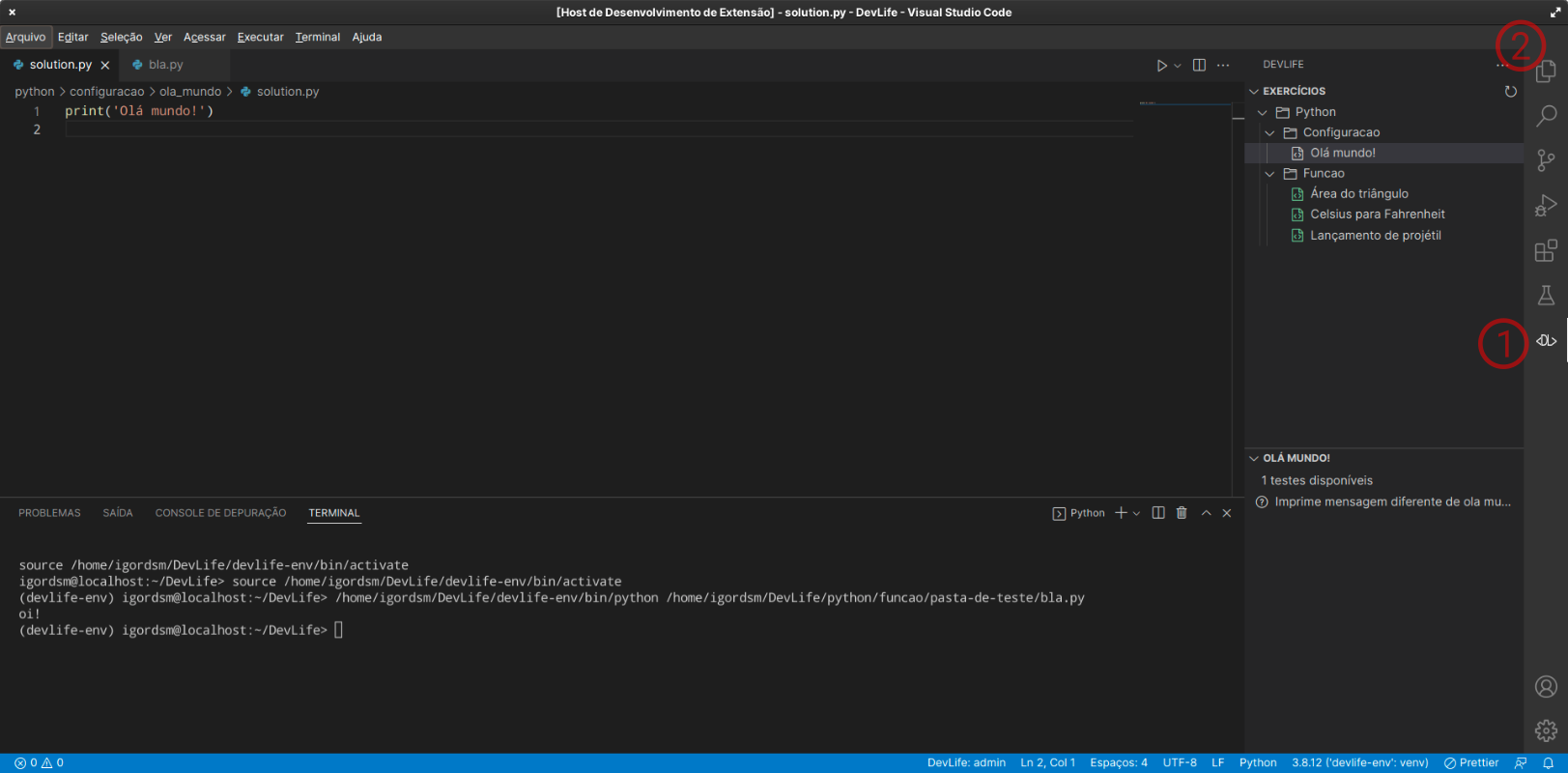Open the Extensions view
Screen dimensions: 1568x773
pyautogui.click(x=1546, y=250)
